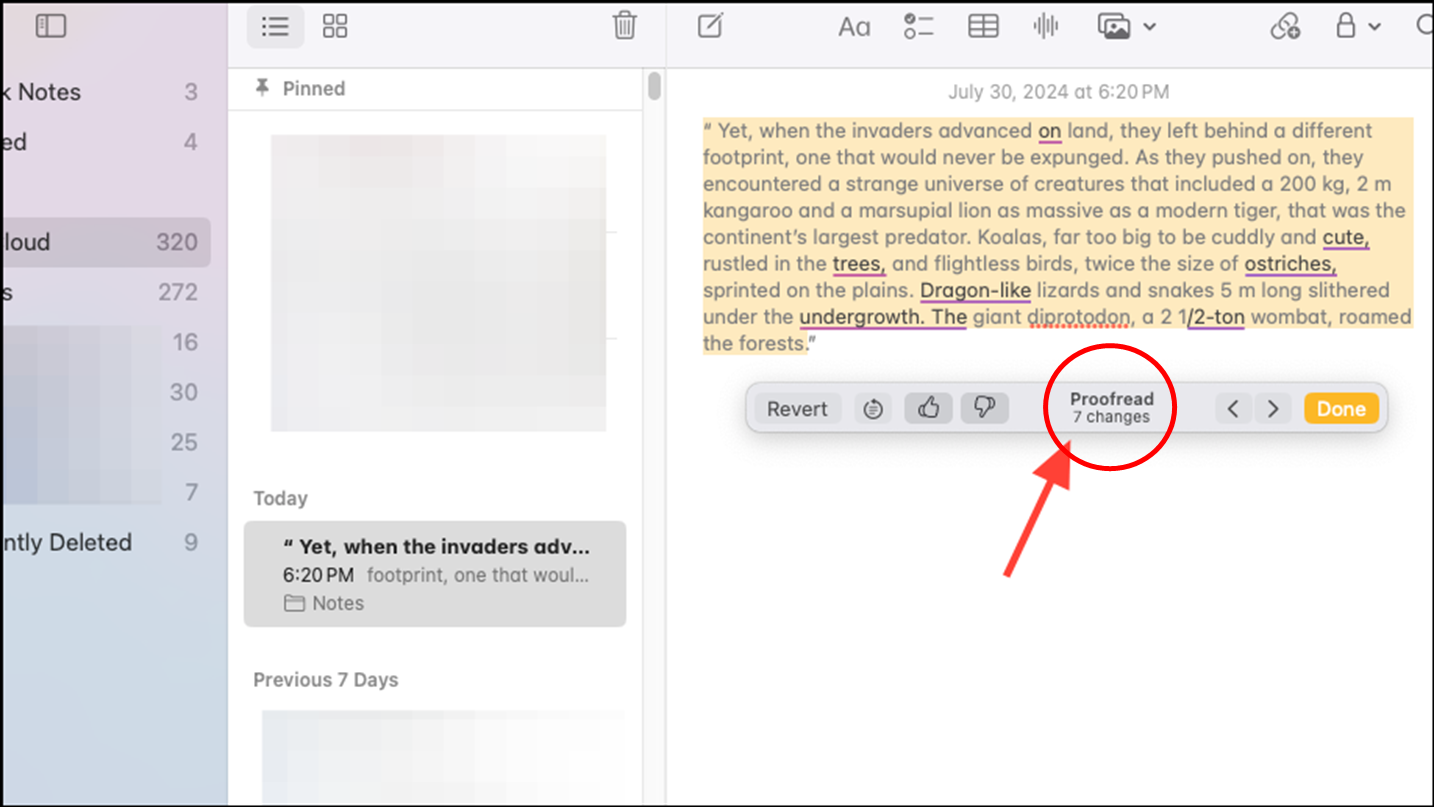Open the Recently Deleted folder
Screen dimensions: 1434x807
click(x=105, y=542)
